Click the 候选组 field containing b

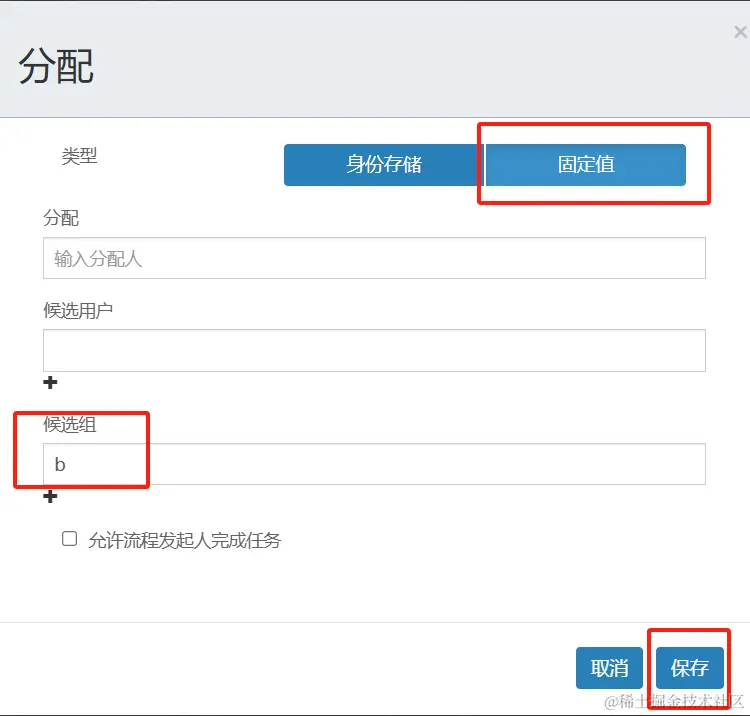[374, 464]
